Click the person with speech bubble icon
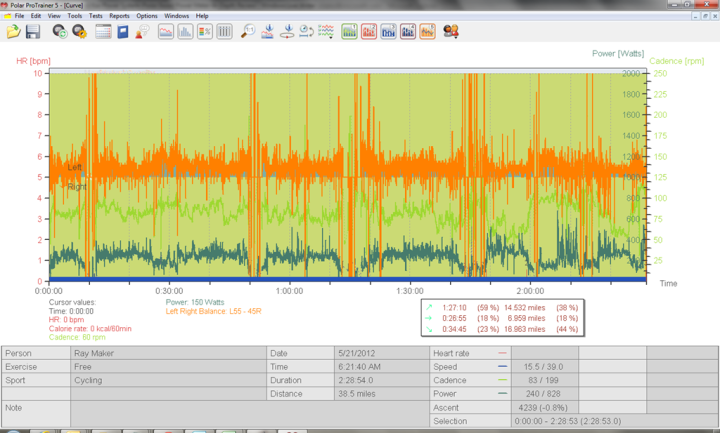This screenshot has height=433, width=720. (142, 32)
